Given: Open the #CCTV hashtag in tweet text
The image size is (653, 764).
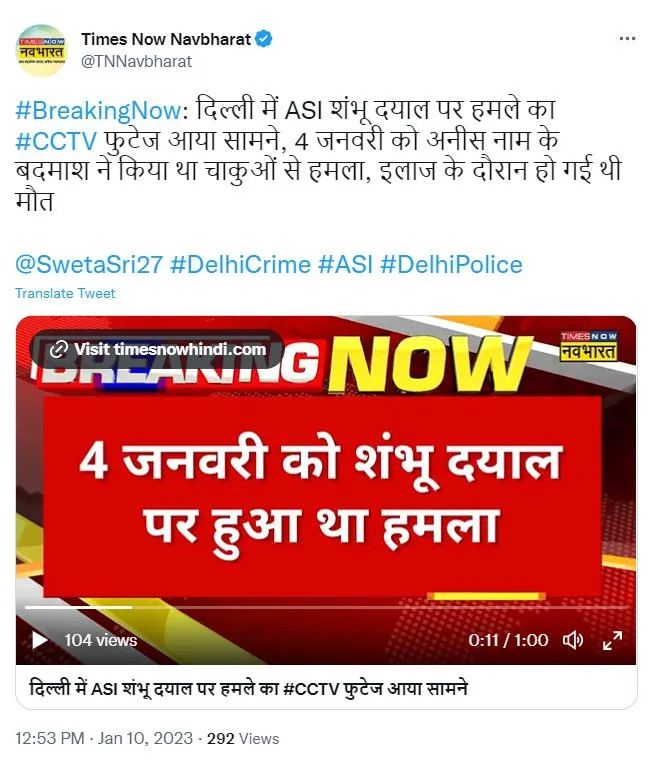Looking at the screenshot, I should point(56,141).
